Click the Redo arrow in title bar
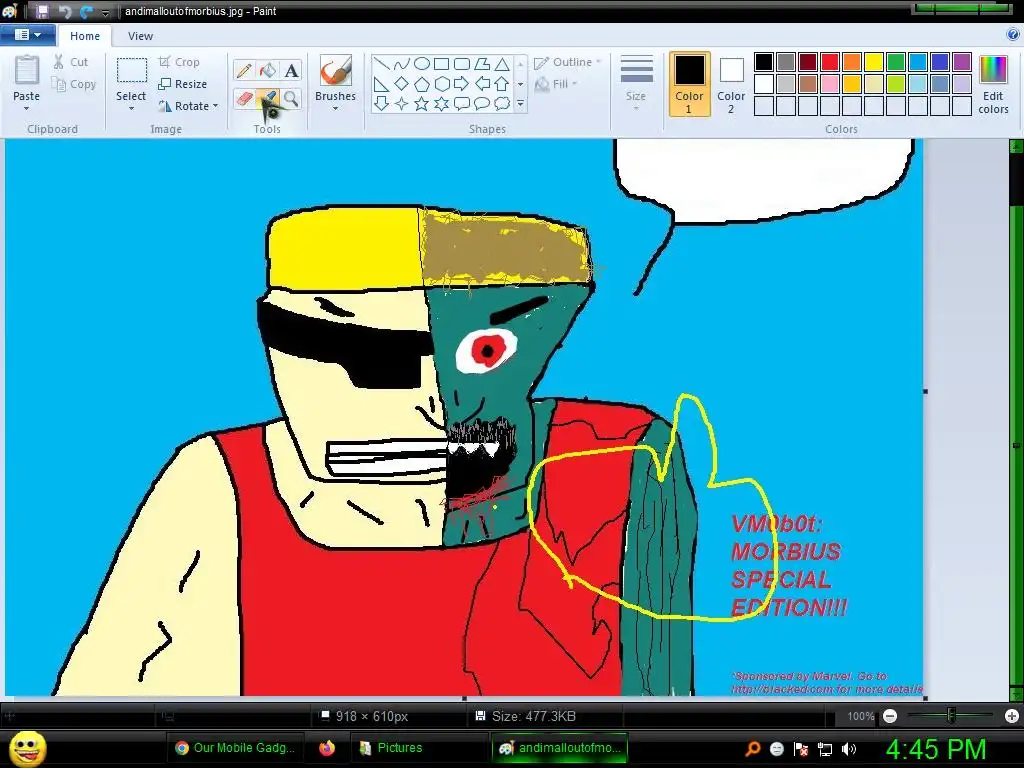1024x768 pixels. point(86,11)
